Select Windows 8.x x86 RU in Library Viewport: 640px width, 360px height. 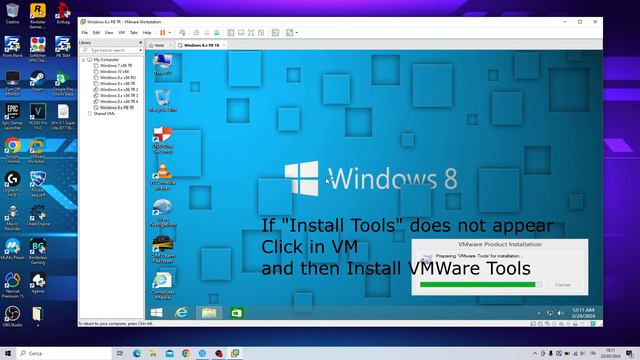coord(118,78)
